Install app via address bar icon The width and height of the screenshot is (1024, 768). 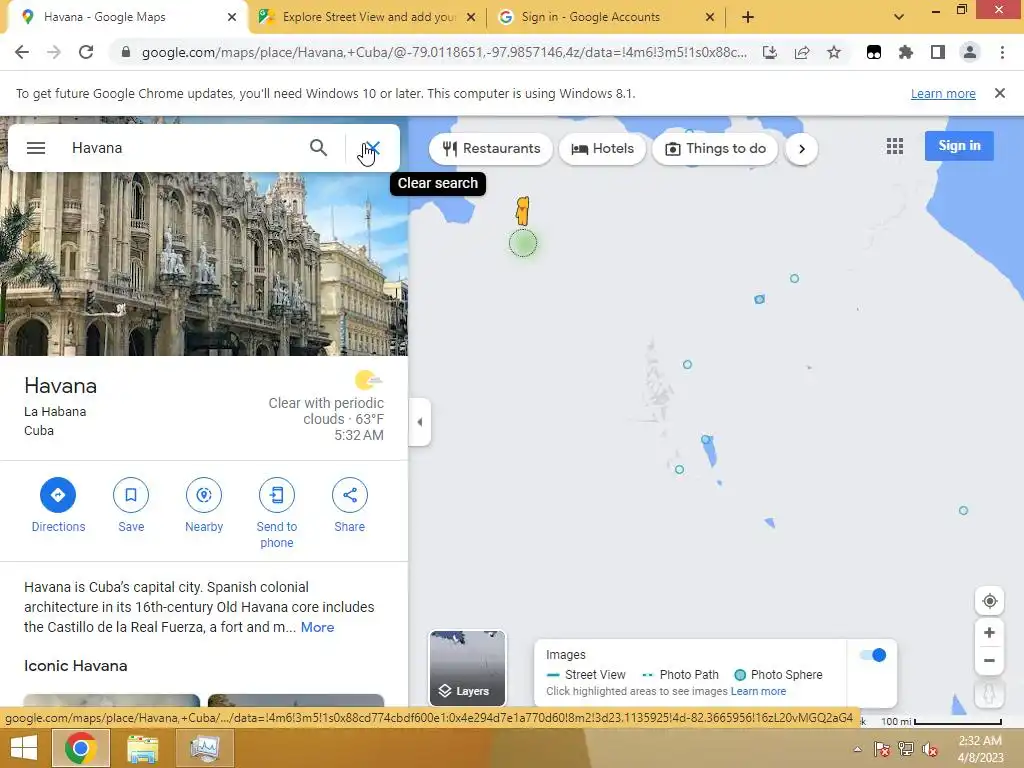(x=770, y=52)
